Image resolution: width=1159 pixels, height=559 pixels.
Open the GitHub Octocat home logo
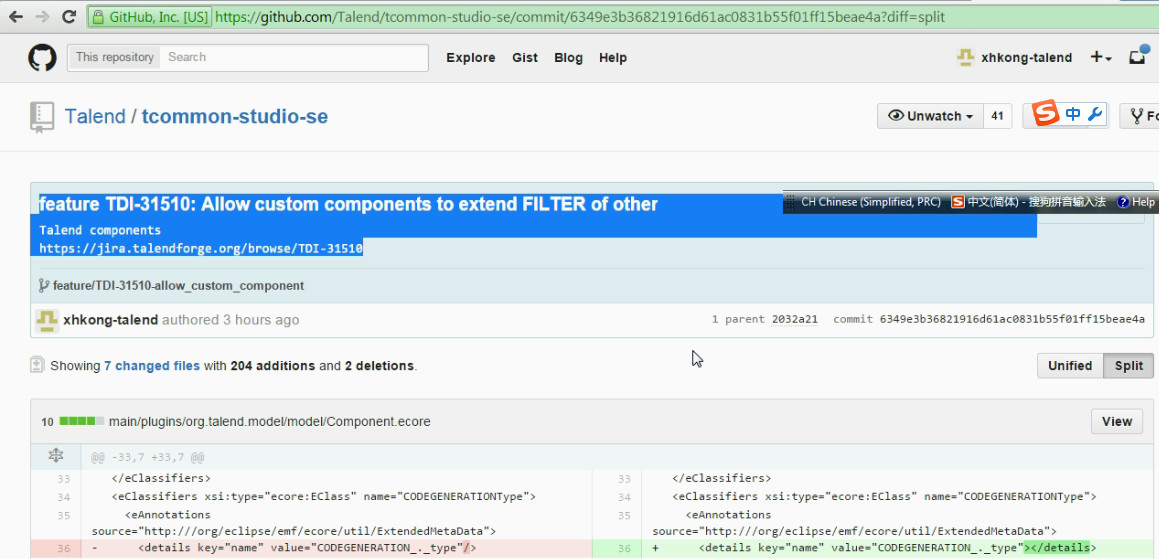pyautogui.click(x=42, y=58)
